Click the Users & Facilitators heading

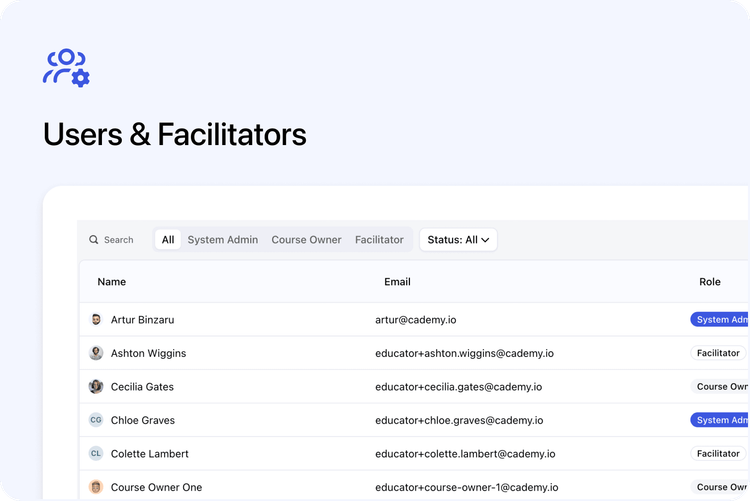tap(175, 134)
